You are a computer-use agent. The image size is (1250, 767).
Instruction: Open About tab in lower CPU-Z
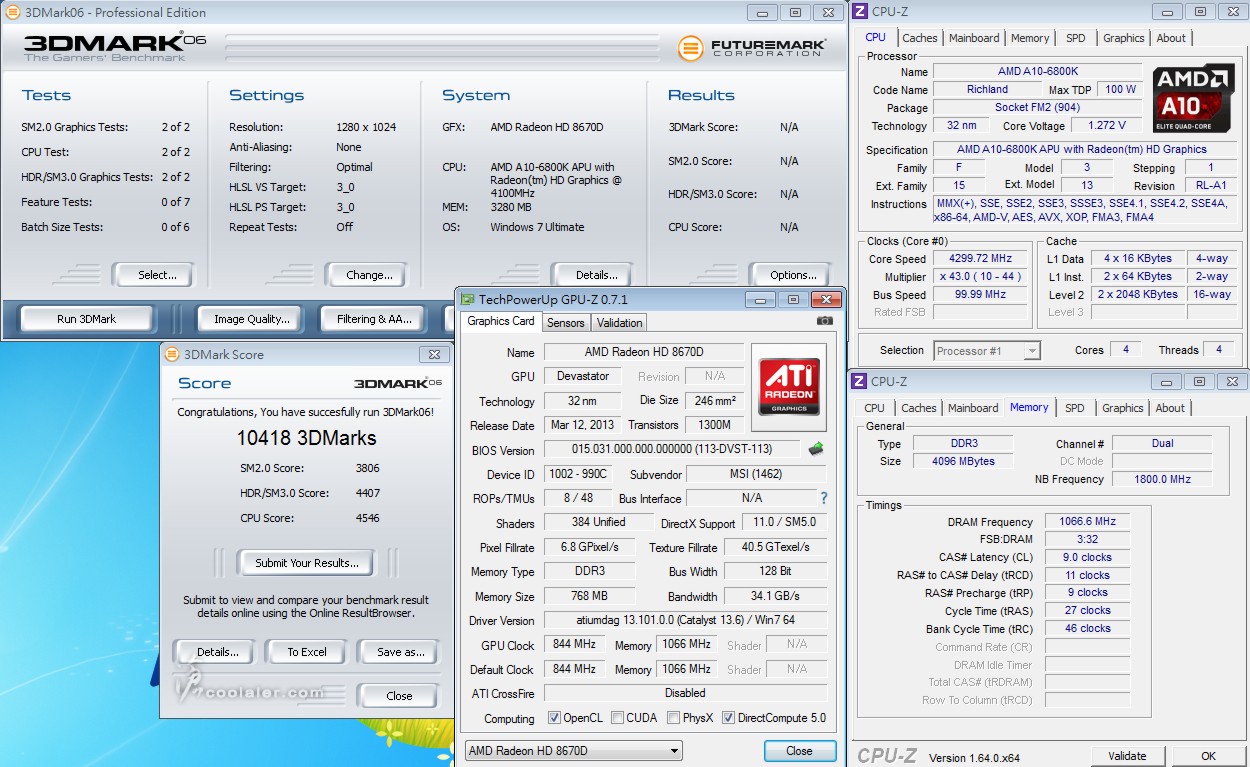[x=1170, y=408]
